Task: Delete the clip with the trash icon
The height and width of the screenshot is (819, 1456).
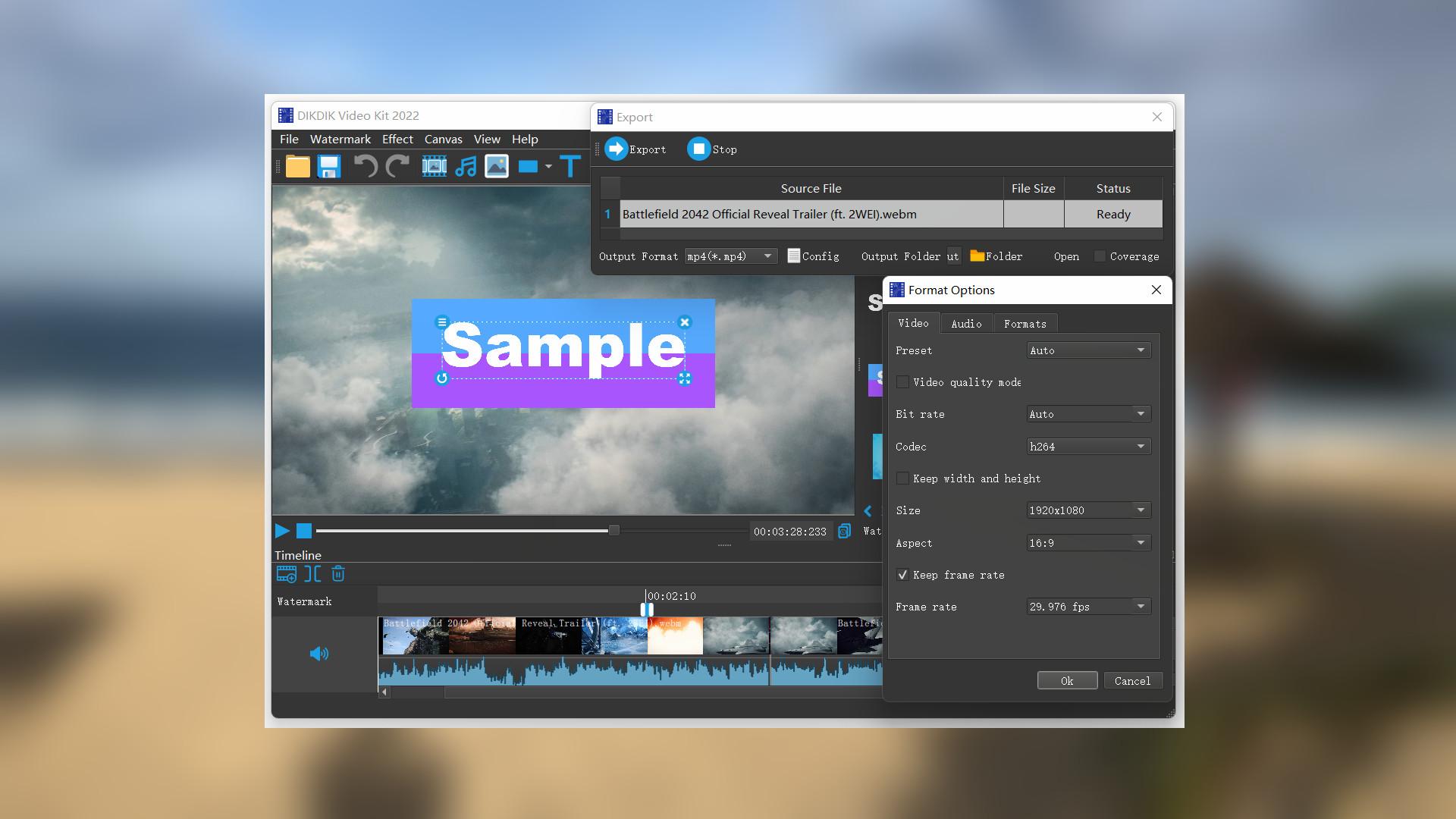Action: (x=337, y=574)
